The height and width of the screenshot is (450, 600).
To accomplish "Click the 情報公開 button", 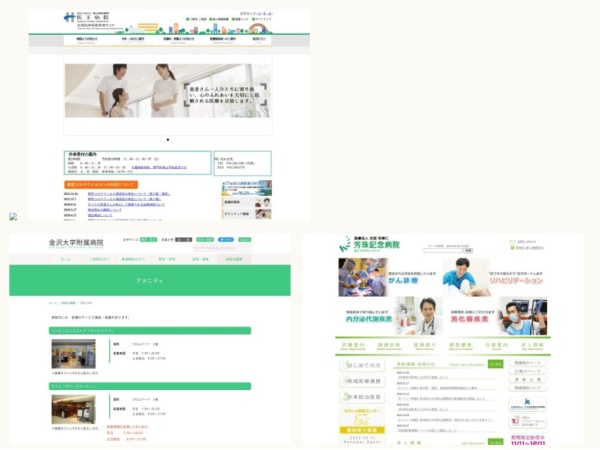I will (x=528, y=380).
